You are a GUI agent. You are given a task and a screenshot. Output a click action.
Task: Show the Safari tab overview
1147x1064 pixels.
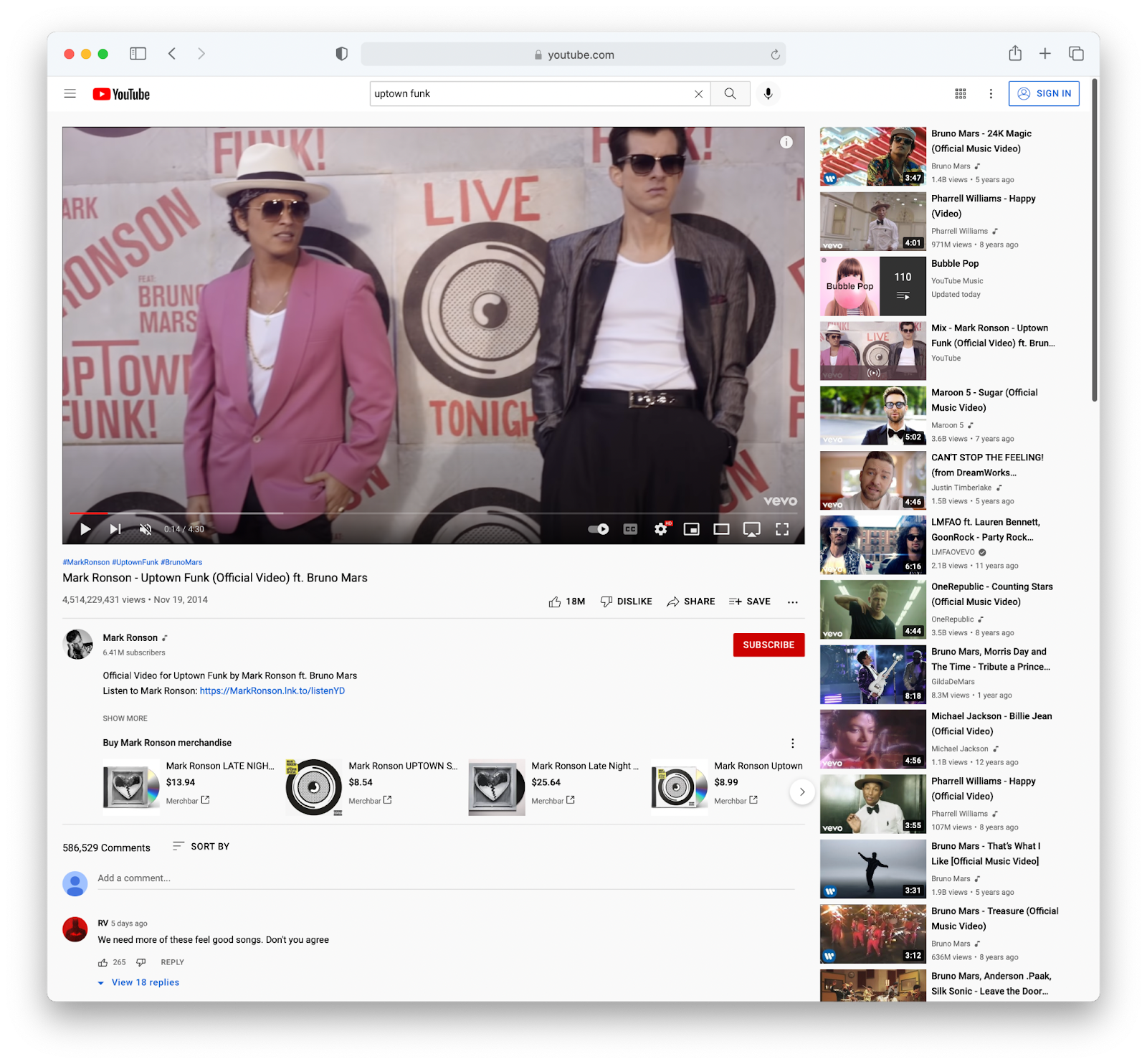(x=1076, y=54)
